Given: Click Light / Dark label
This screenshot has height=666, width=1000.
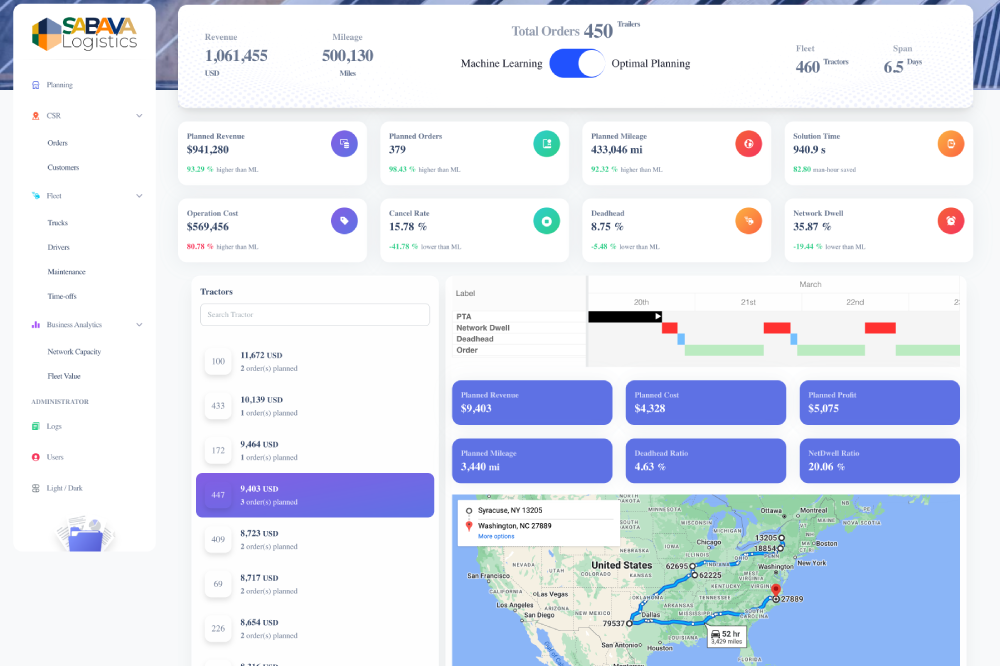Looking at the screenshot, I should [64, 488].
